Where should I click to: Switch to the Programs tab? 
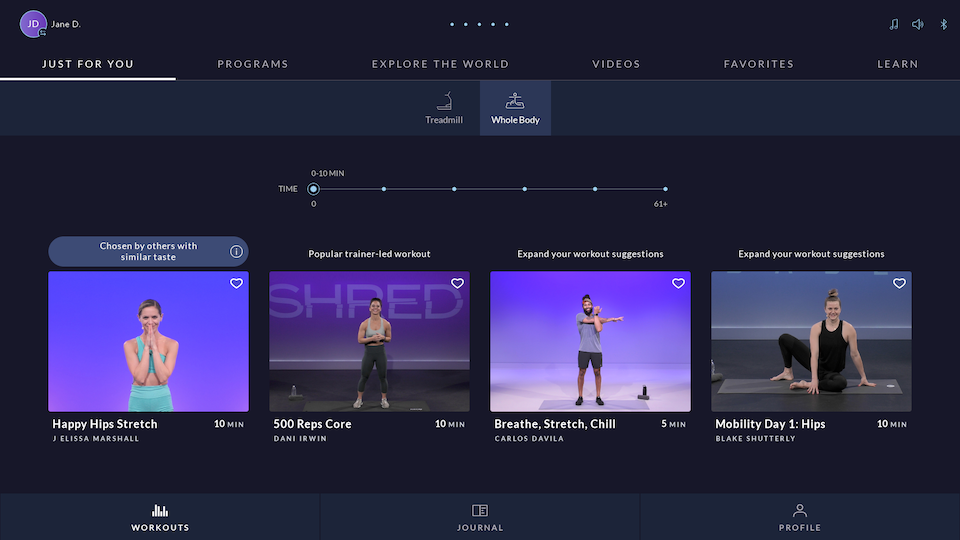[253, 64]
